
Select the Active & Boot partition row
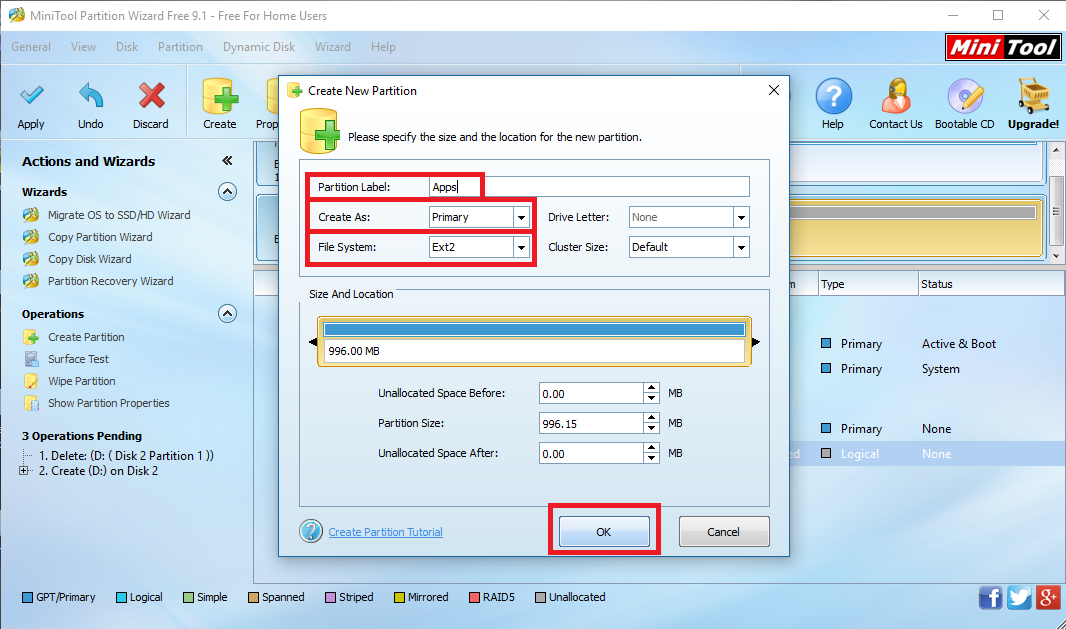pyautogui.click(x=926, y=344)
